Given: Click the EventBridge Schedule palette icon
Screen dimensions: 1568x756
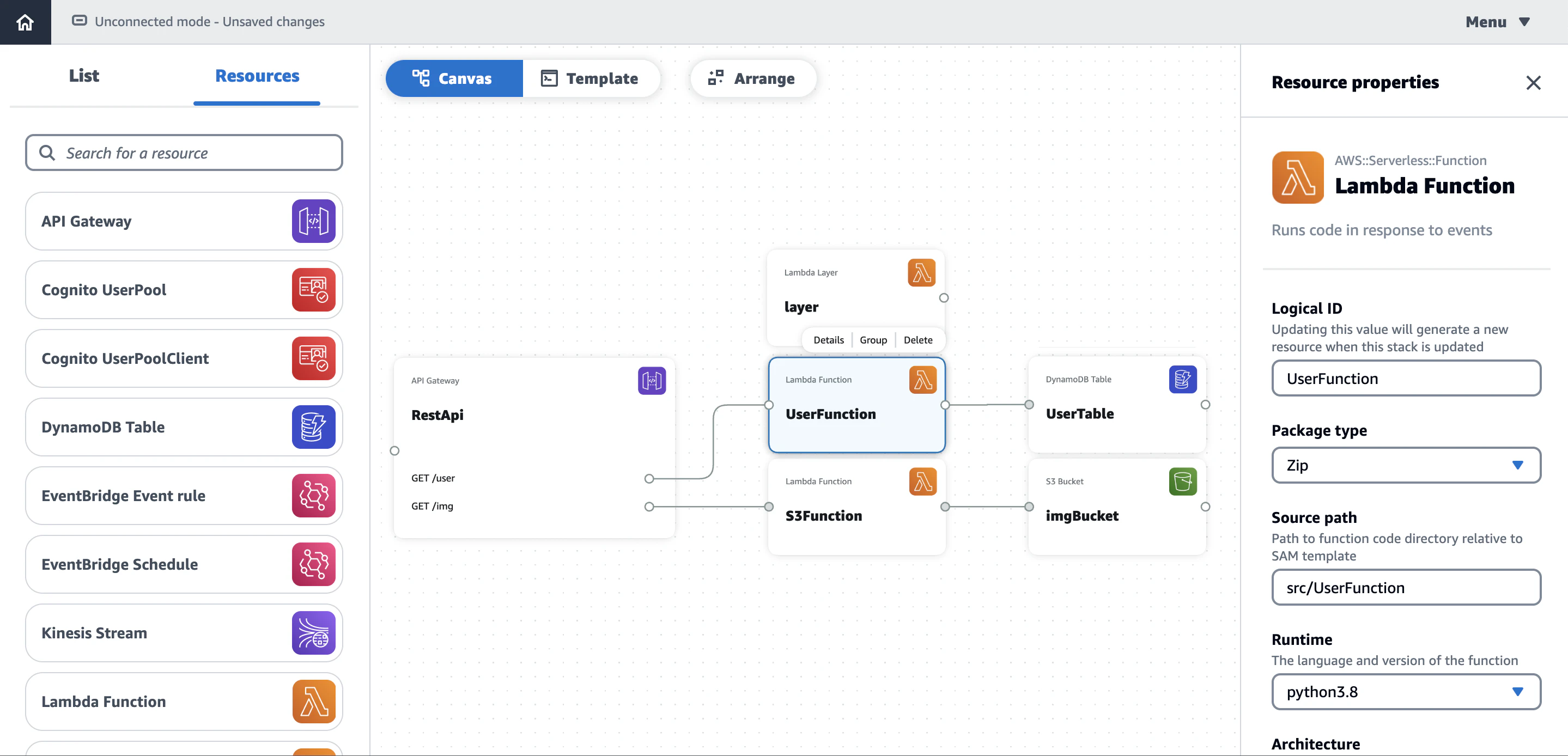Looking at the screenshot, I should coord(313,564).
